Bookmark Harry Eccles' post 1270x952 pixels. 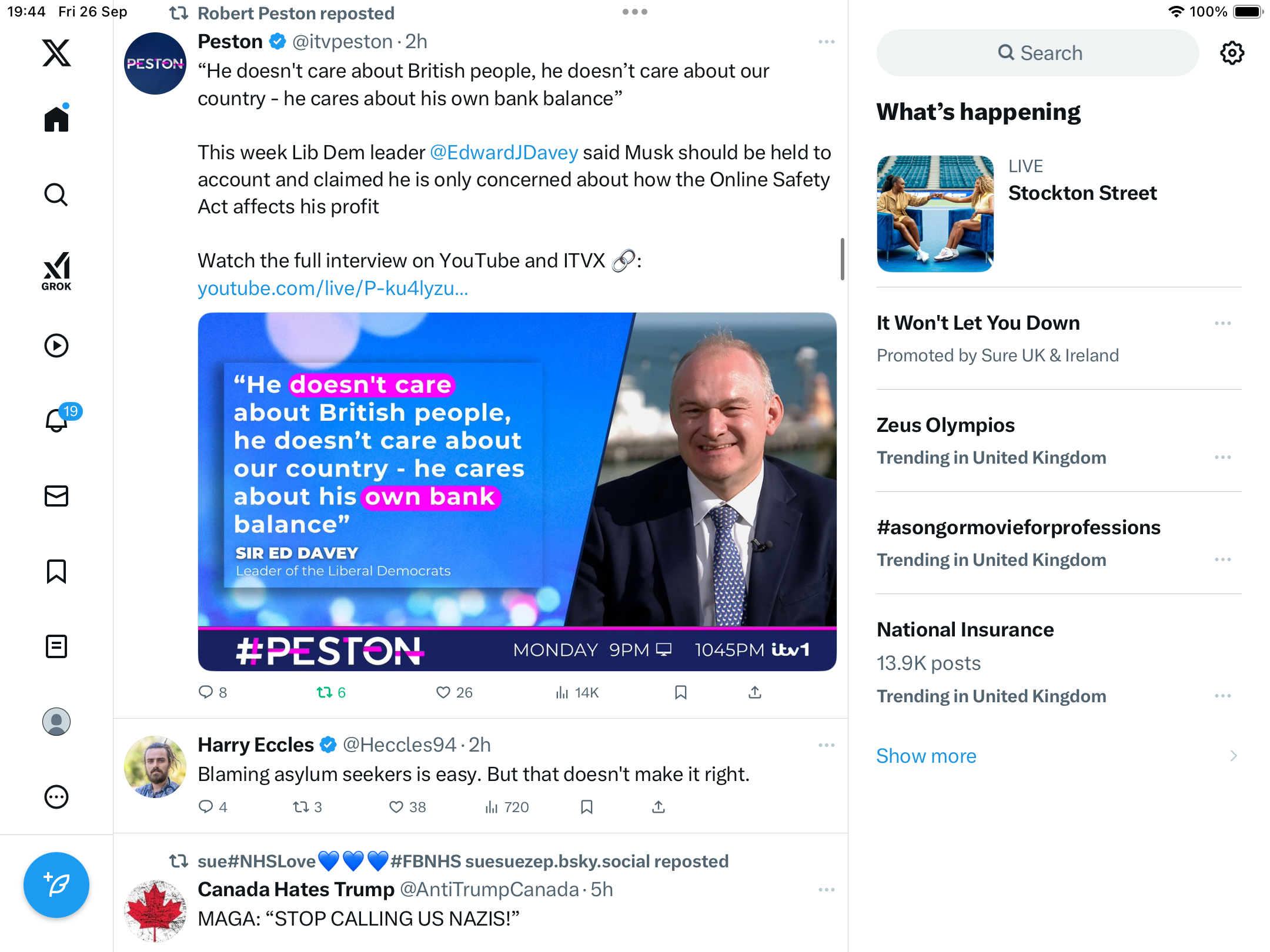coord(586,807)
